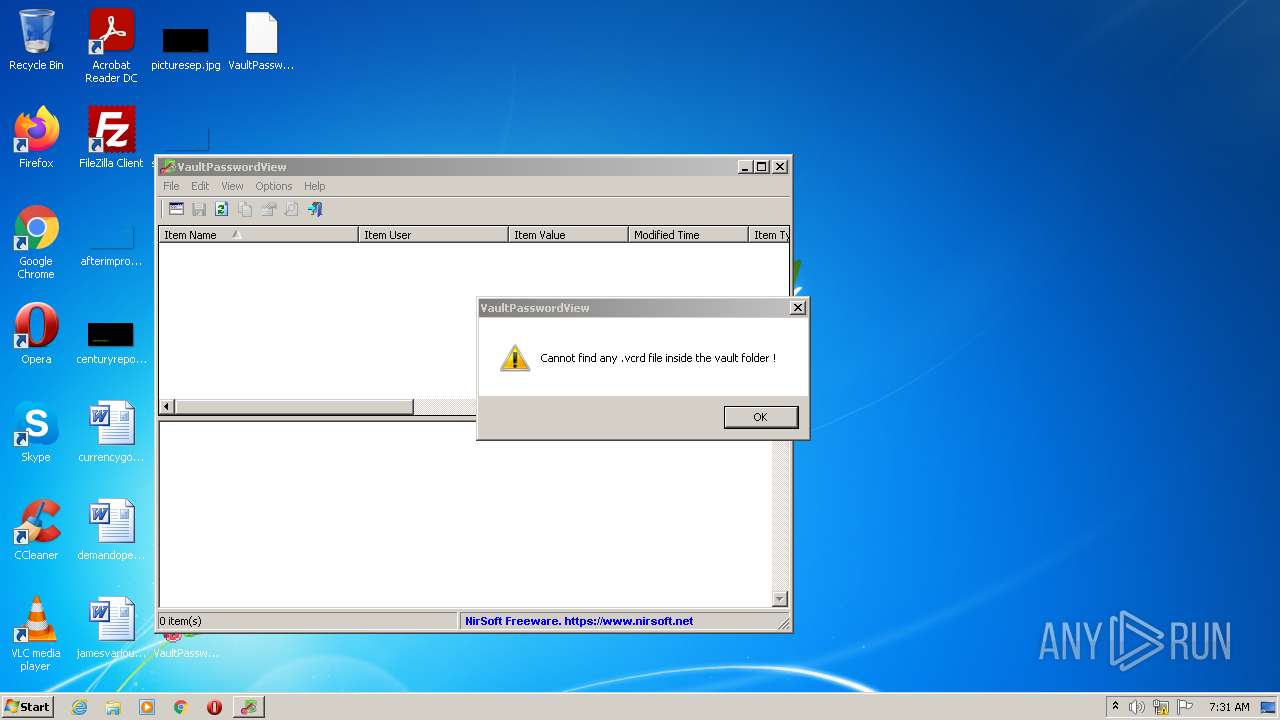This screenshot has height=720, width=1280.
Task: Select the CCleaner desktop shortcut
Action: tap(36, 530)
